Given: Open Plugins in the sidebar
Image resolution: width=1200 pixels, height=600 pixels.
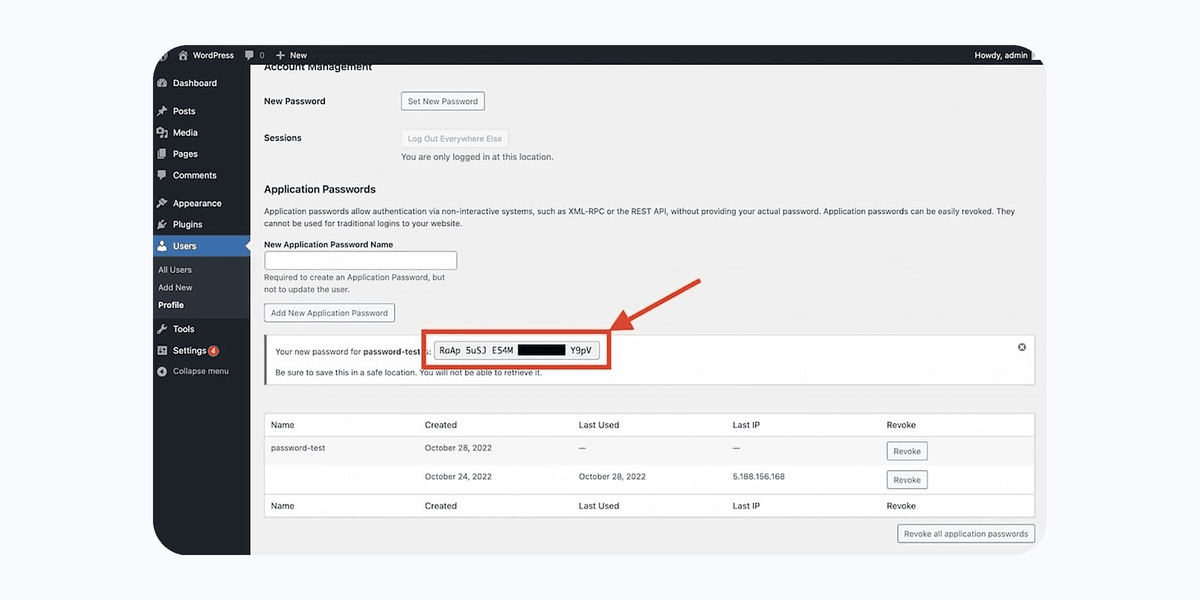Looking at the screenshot, I should point(187,224).
